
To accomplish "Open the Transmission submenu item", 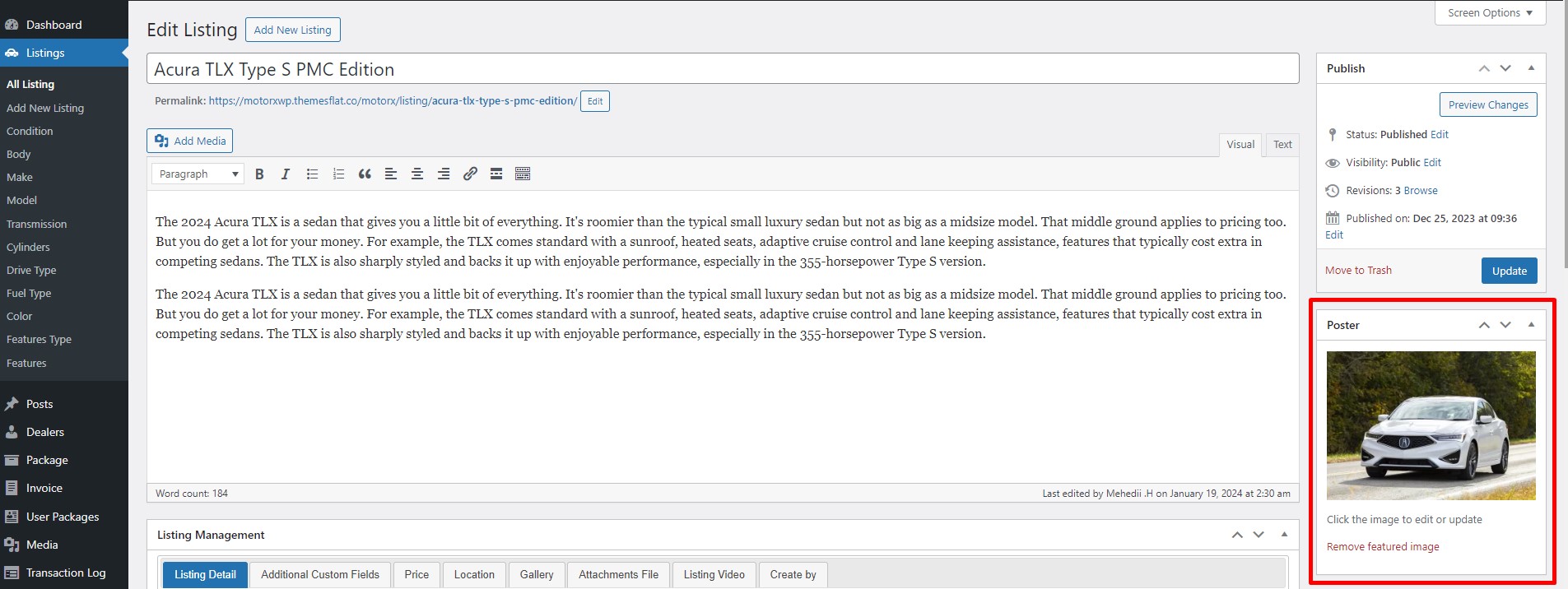I will point(36,224).
